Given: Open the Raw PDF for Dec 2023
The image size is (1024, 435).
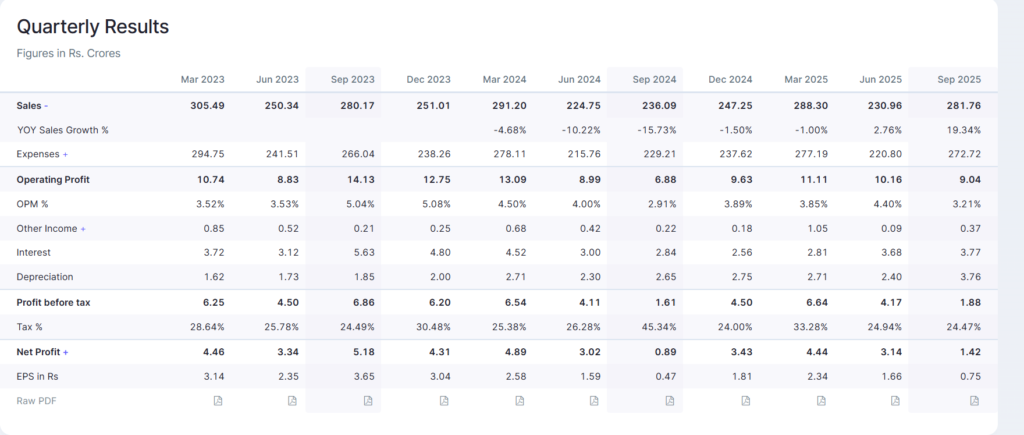Looking at the screenshot, I should tap(444, 400).
